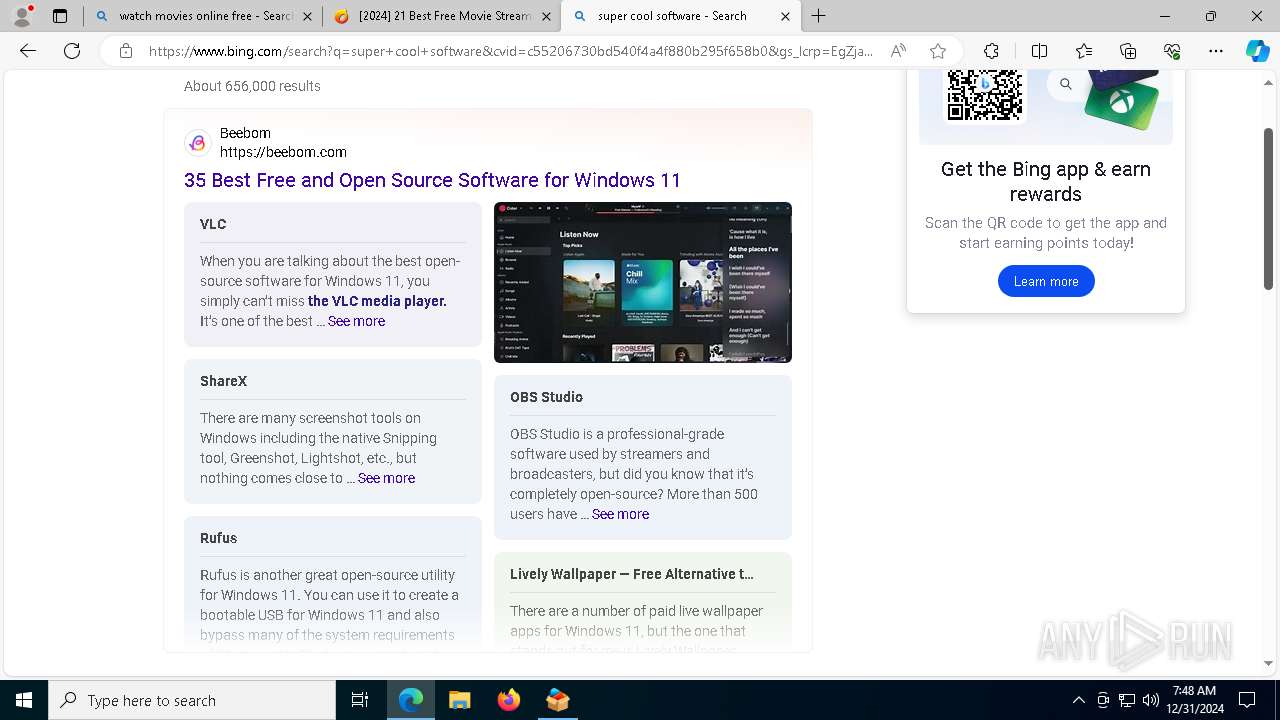Open the beebom.com URL link

coord(283,152)
